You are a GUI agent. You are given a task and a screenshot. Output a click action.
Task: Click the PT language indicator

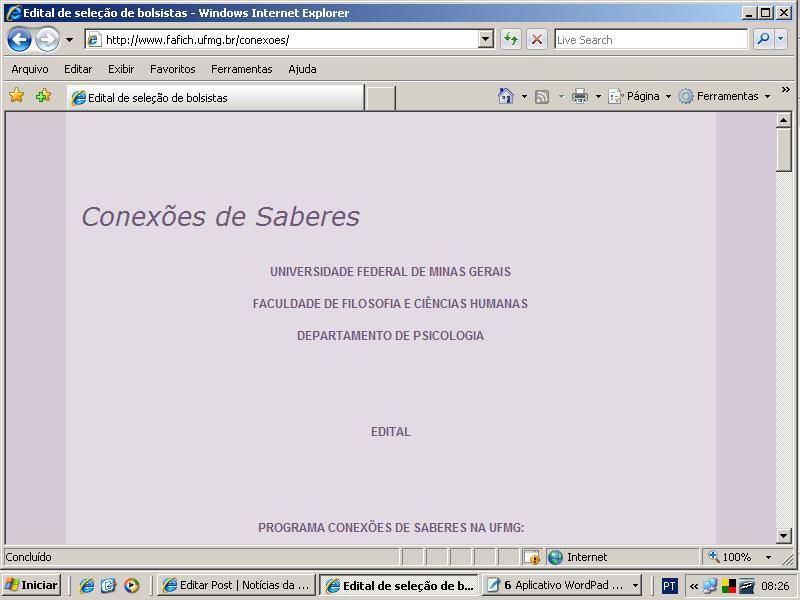[x=669, y=585]
